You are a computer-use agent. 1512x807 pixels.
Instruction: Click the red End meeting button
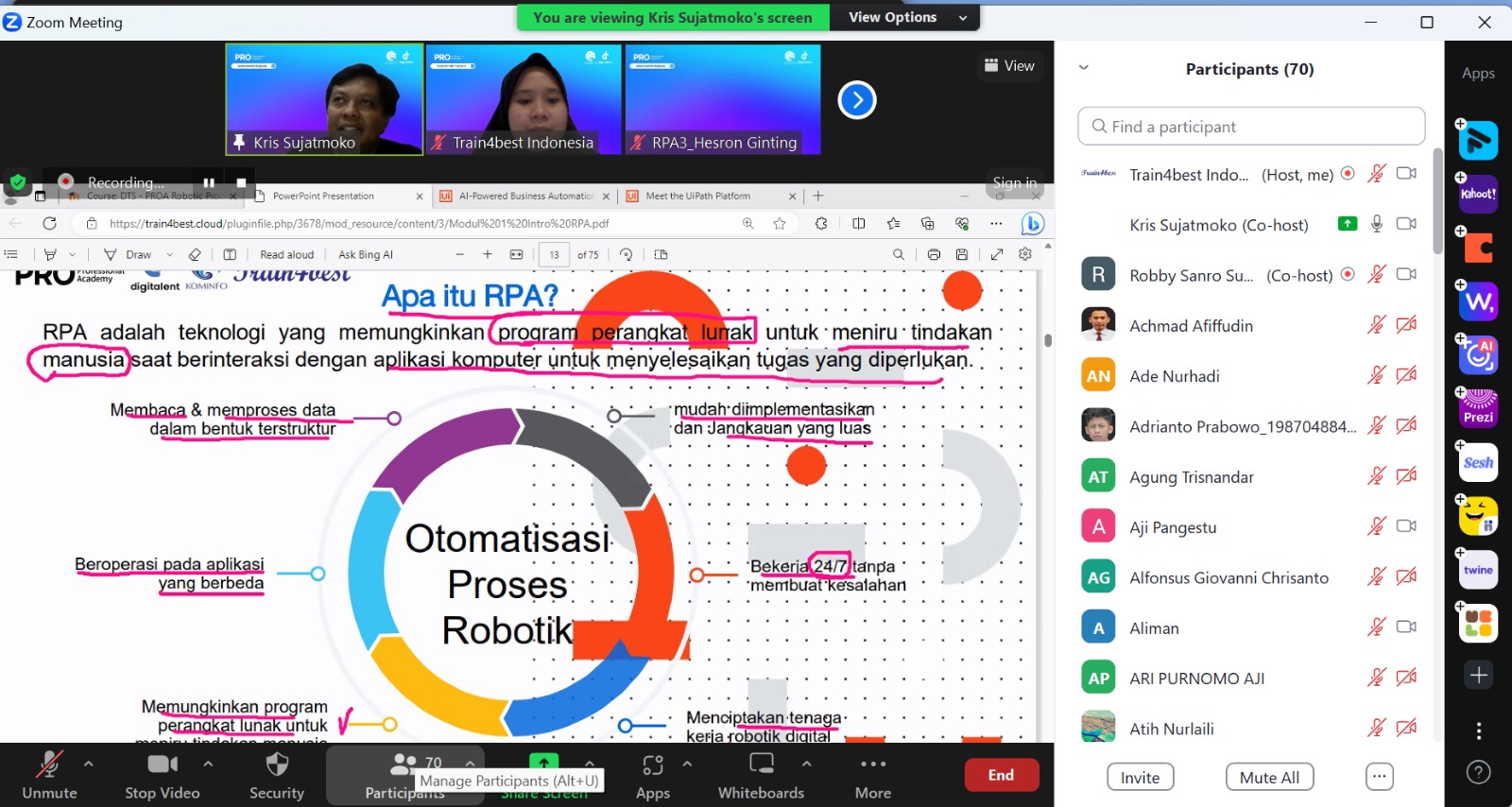coord(1002,775)
